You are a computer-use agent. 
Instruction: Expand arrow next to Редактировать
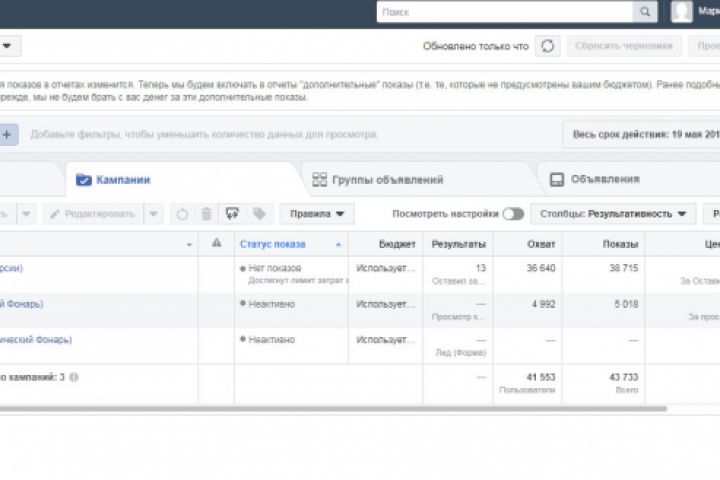pos(153,214)
